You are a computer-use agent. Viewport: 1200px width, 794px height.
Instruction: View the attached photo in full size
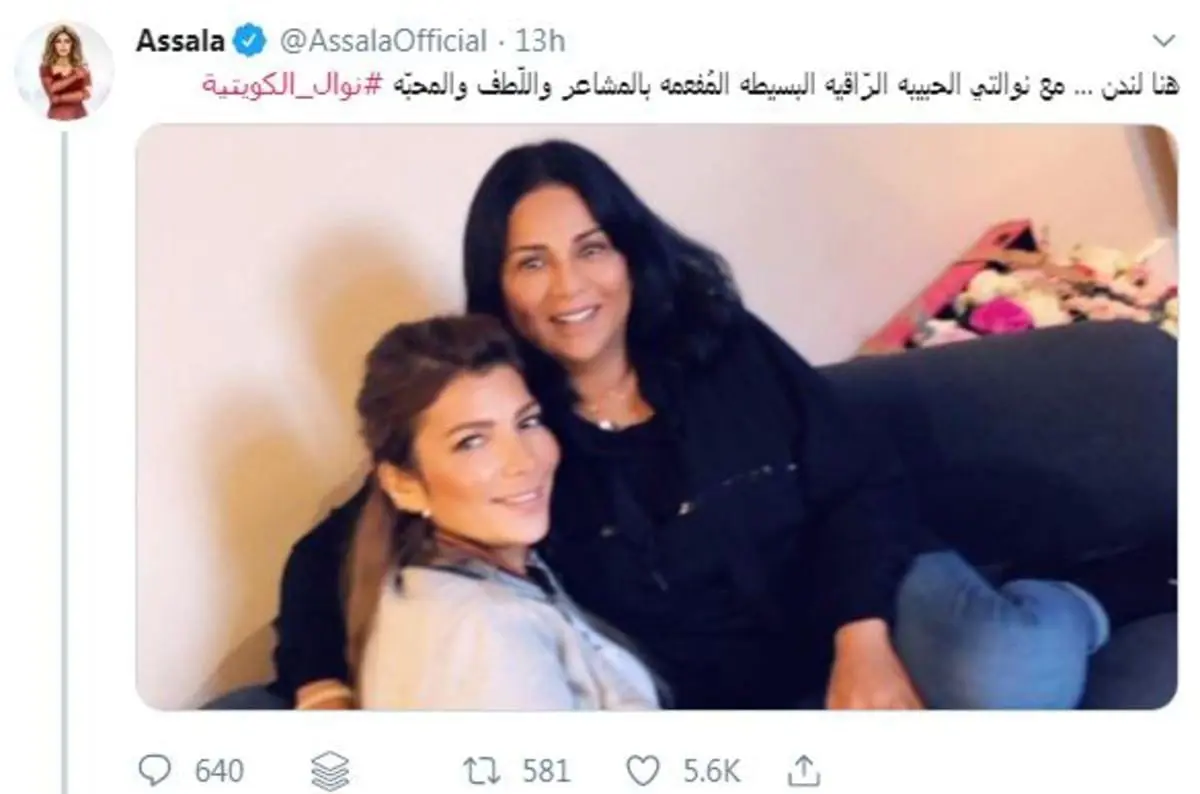(657, 417)
